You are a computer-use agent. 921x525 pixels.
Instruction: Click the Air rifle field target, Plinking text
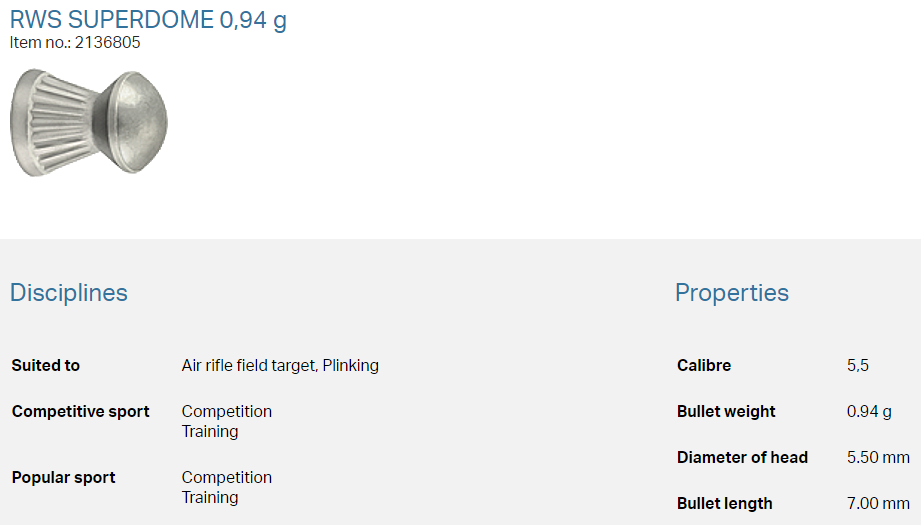tap(280, 366)
